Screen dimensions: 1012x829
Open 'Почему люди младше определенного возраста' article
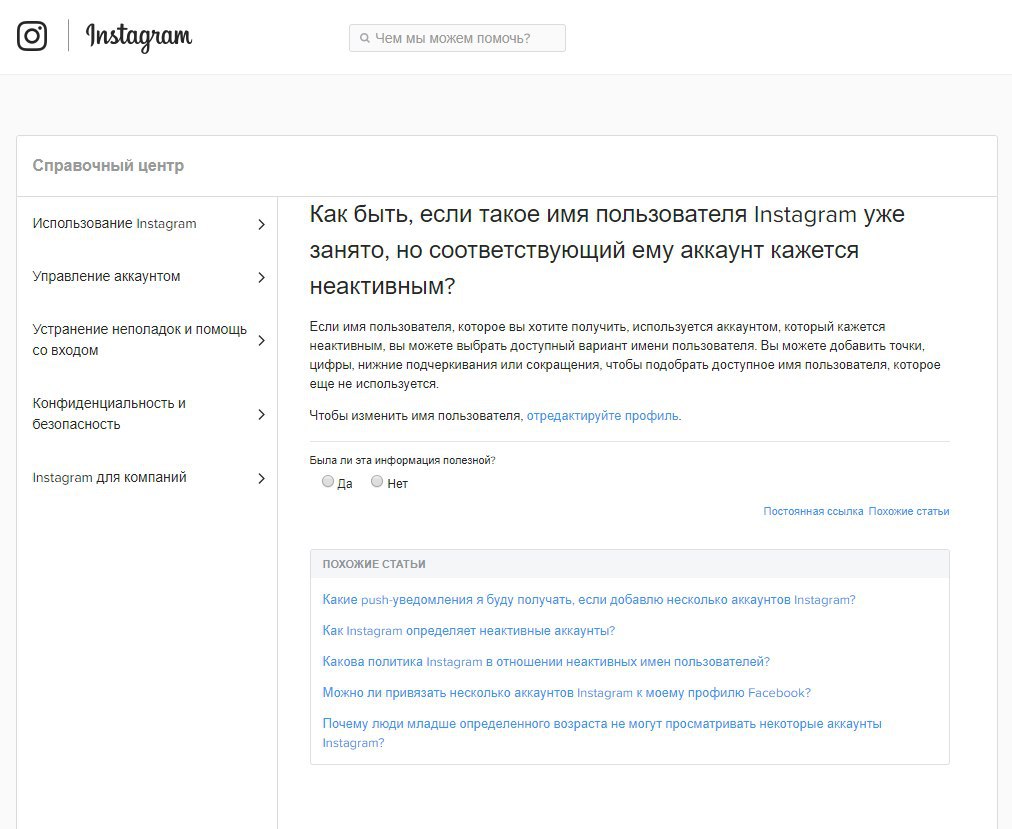pyautogui.click(x=602, y=733)
